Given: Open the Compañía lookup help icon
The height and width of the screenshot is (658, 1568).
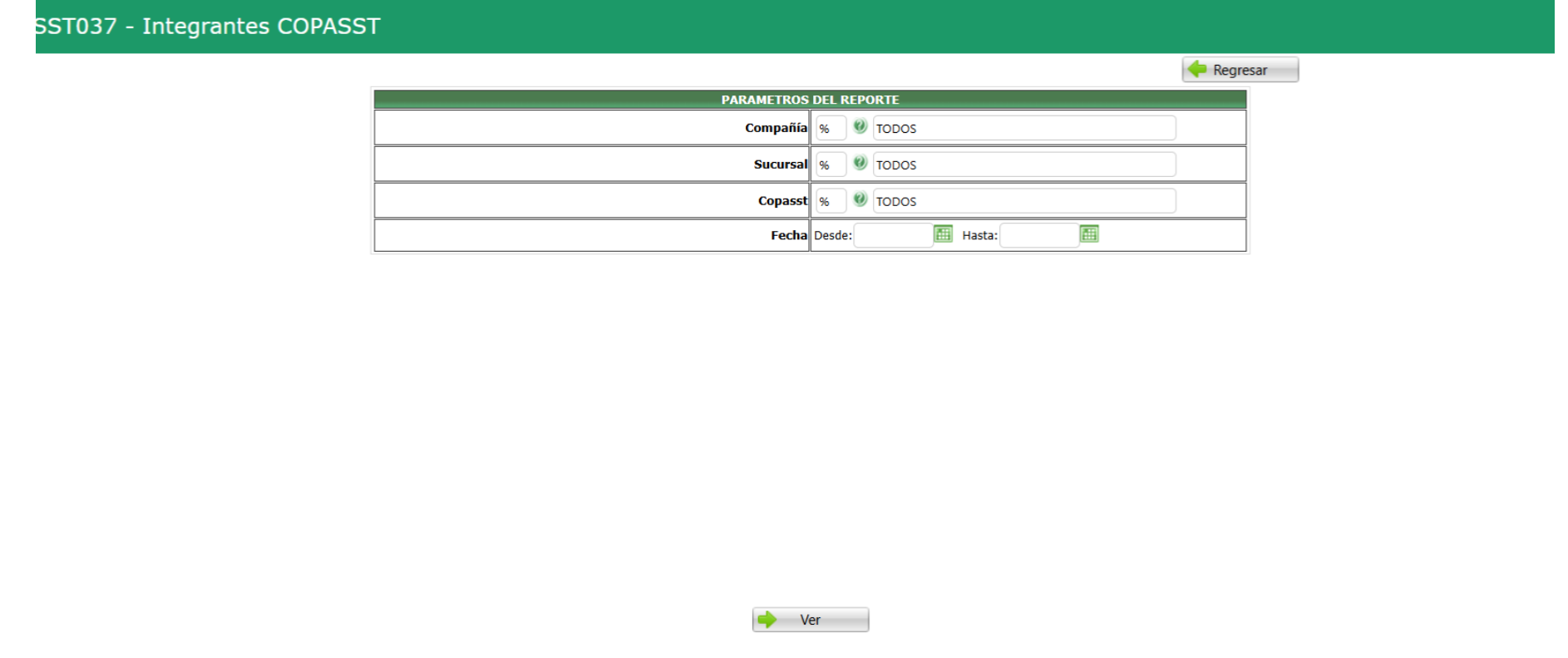Looking at the screenshot, I should (860, 126).
